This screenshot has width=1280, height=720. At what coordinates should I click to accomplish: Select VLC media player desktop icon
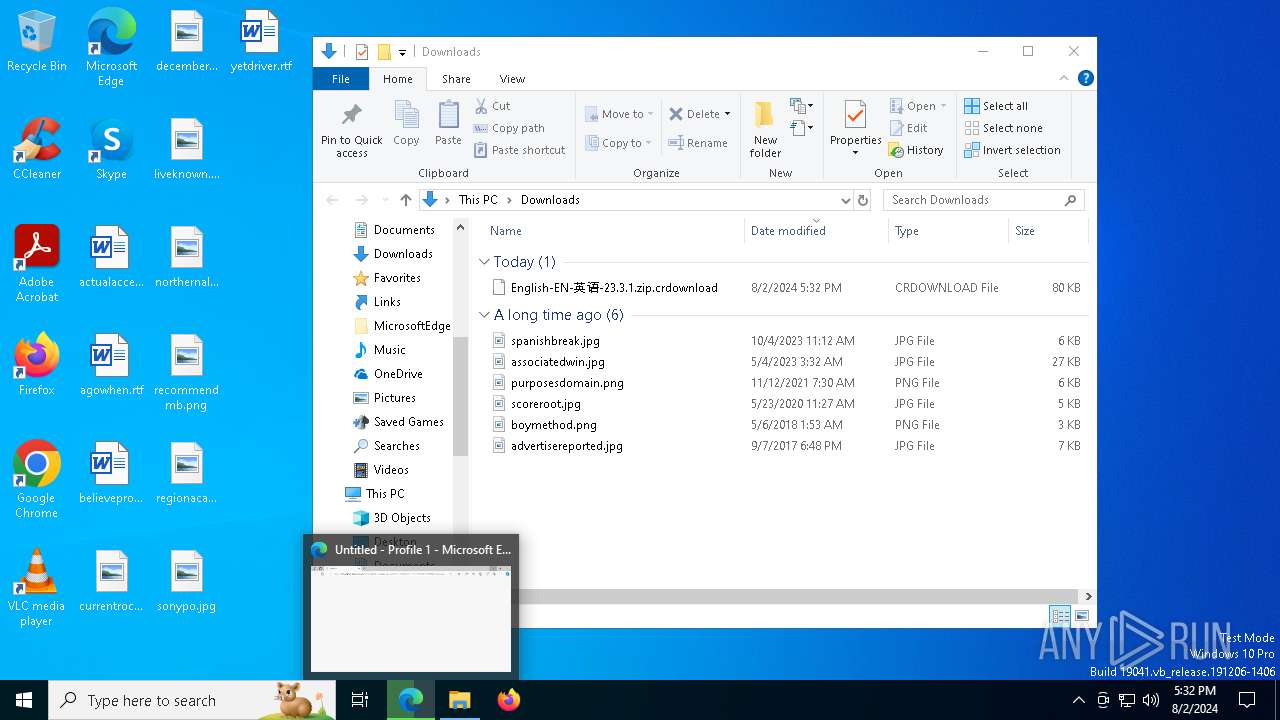coord(37,588)
